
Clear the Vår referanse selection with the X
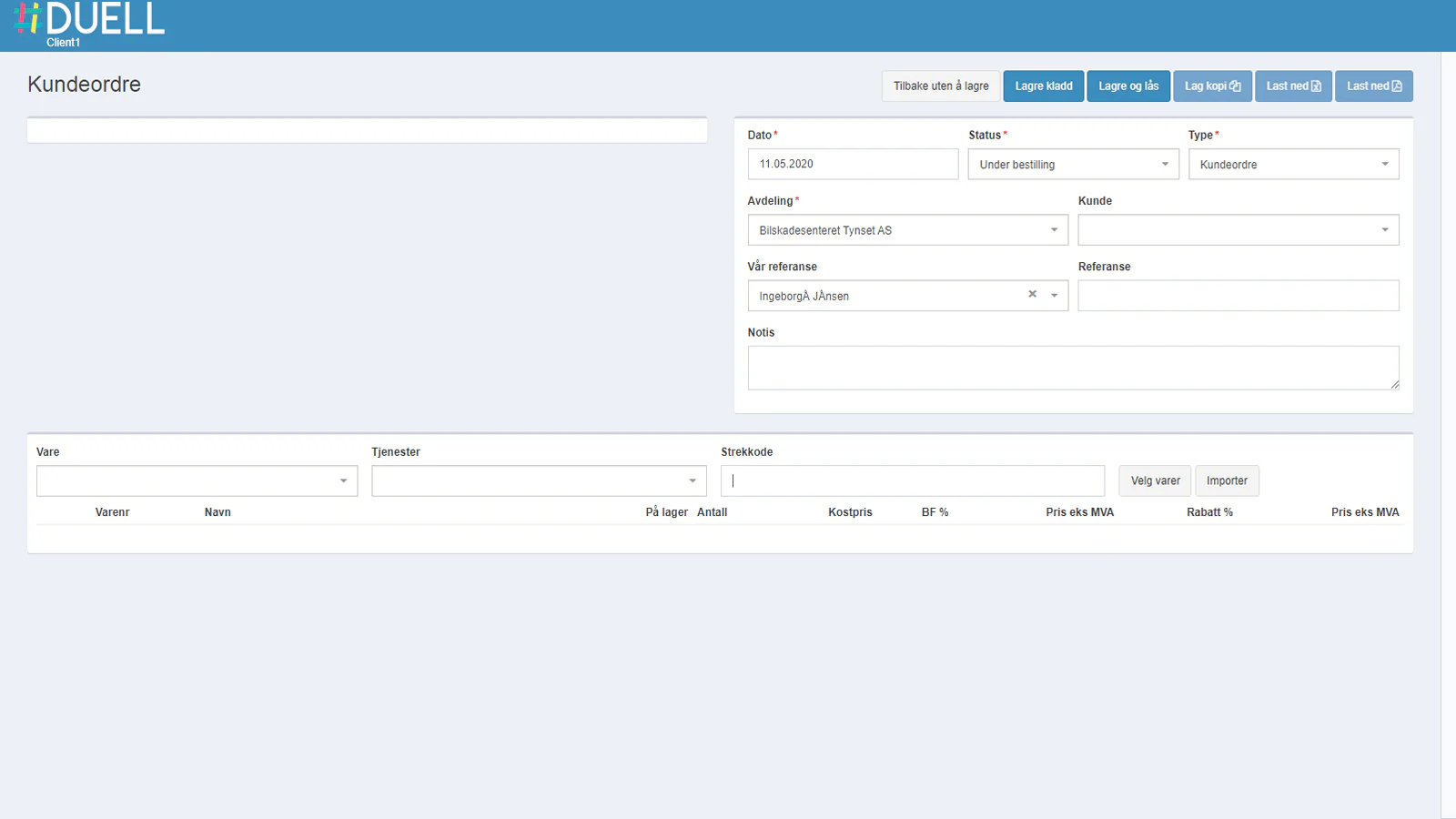click(x=1032, y=294)
